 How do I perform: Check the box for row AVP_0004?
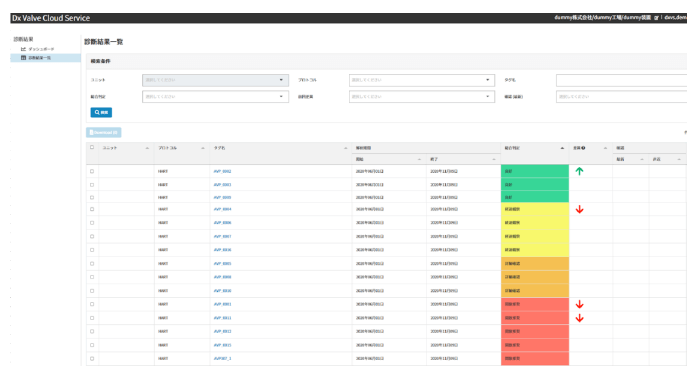point(92,209)
